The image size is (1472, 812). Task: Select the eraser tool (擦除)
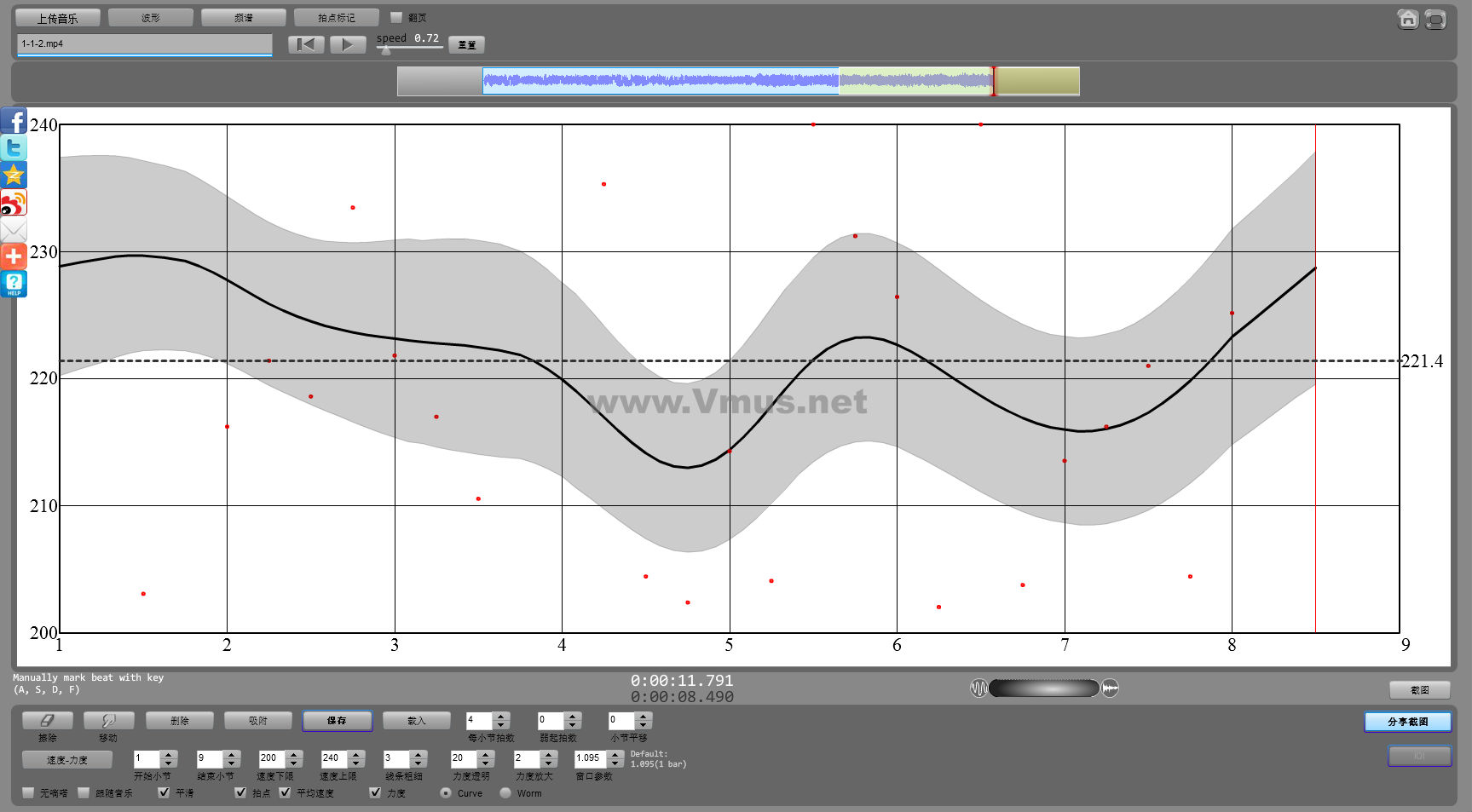tap(48, 721)
